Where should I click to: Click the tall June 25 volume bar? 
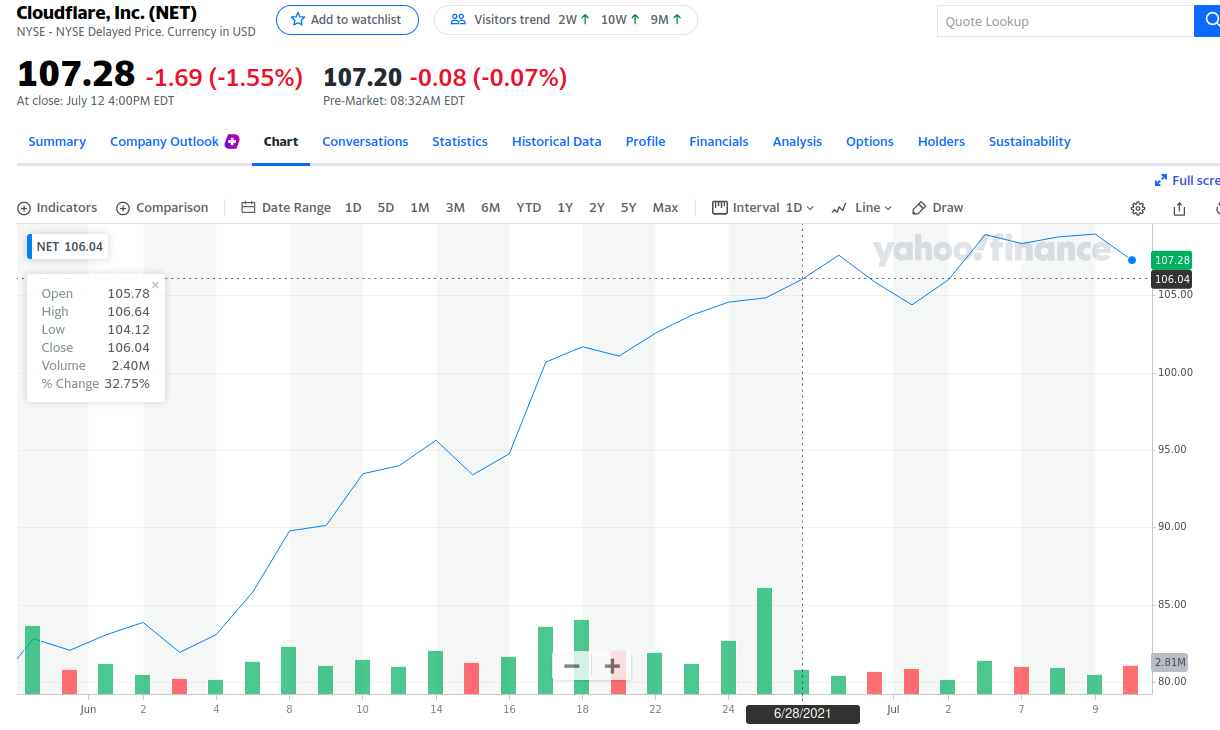(765, 641)
